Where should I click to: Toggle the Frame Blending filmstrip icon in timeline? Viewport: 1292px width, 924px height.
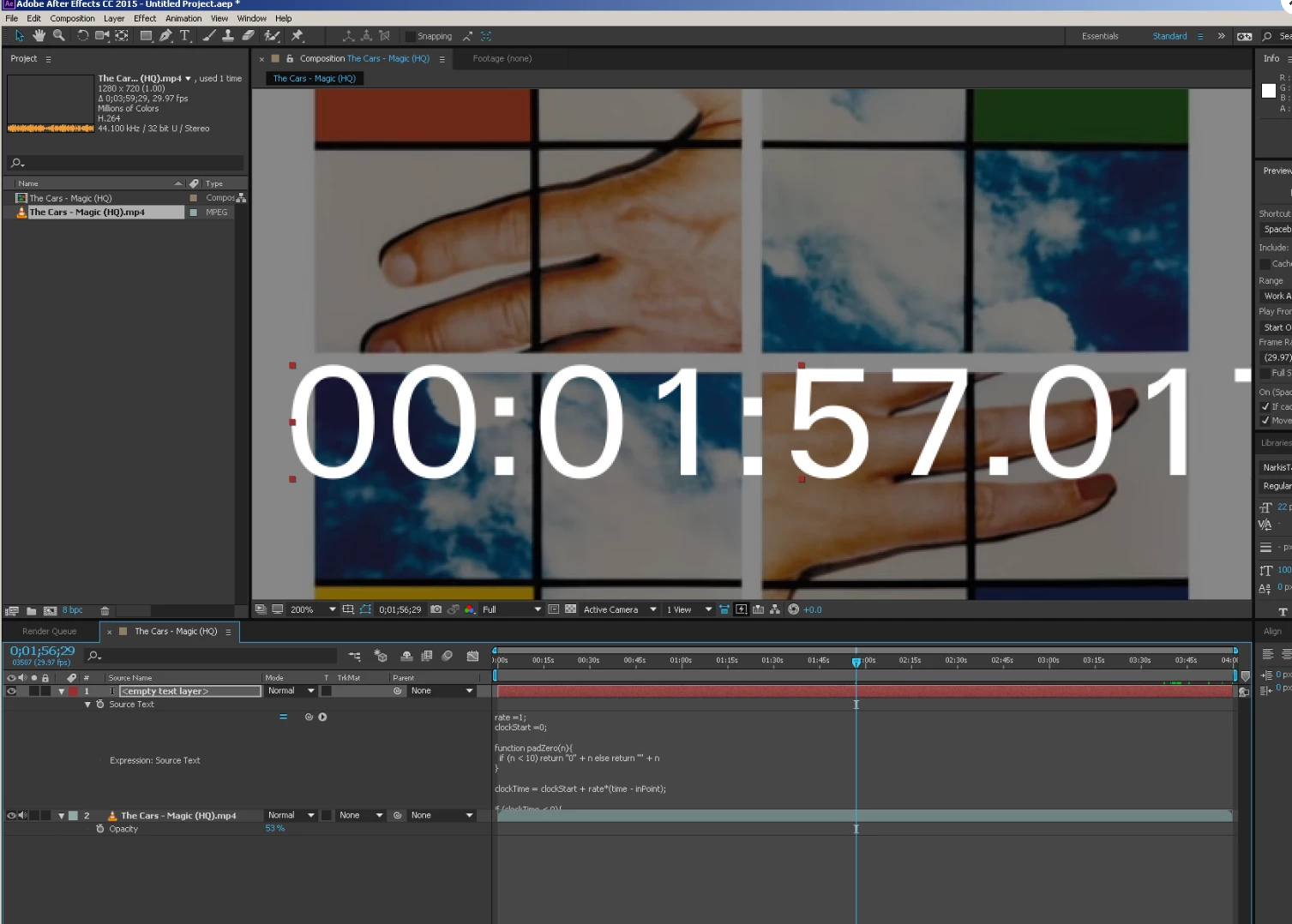[x=426, y=656]
